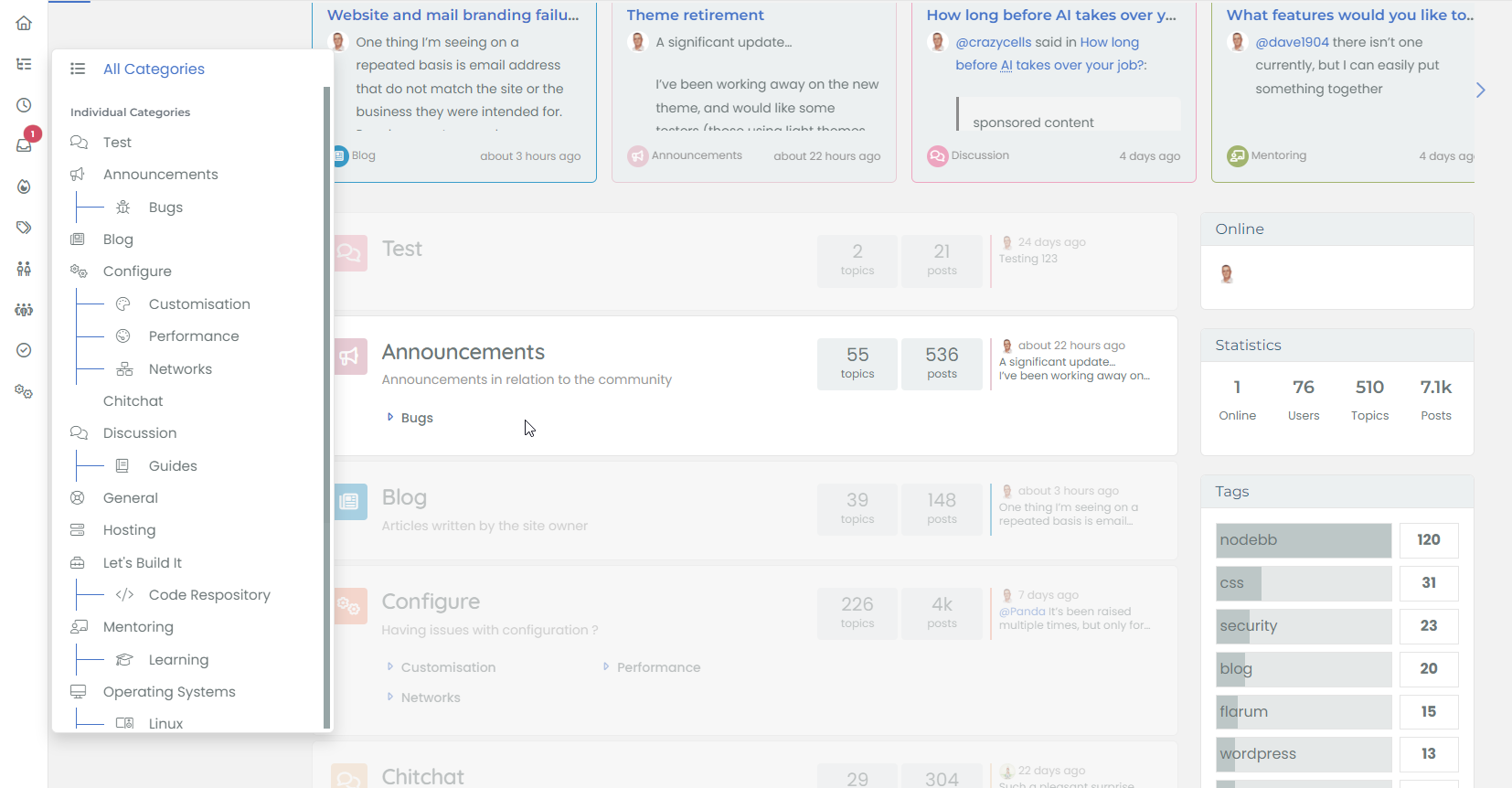Expand Customisation subcategory under Configure
The width and height of the screenshot is (1512, 788).
pyautogui.click(x=447, y=667)
